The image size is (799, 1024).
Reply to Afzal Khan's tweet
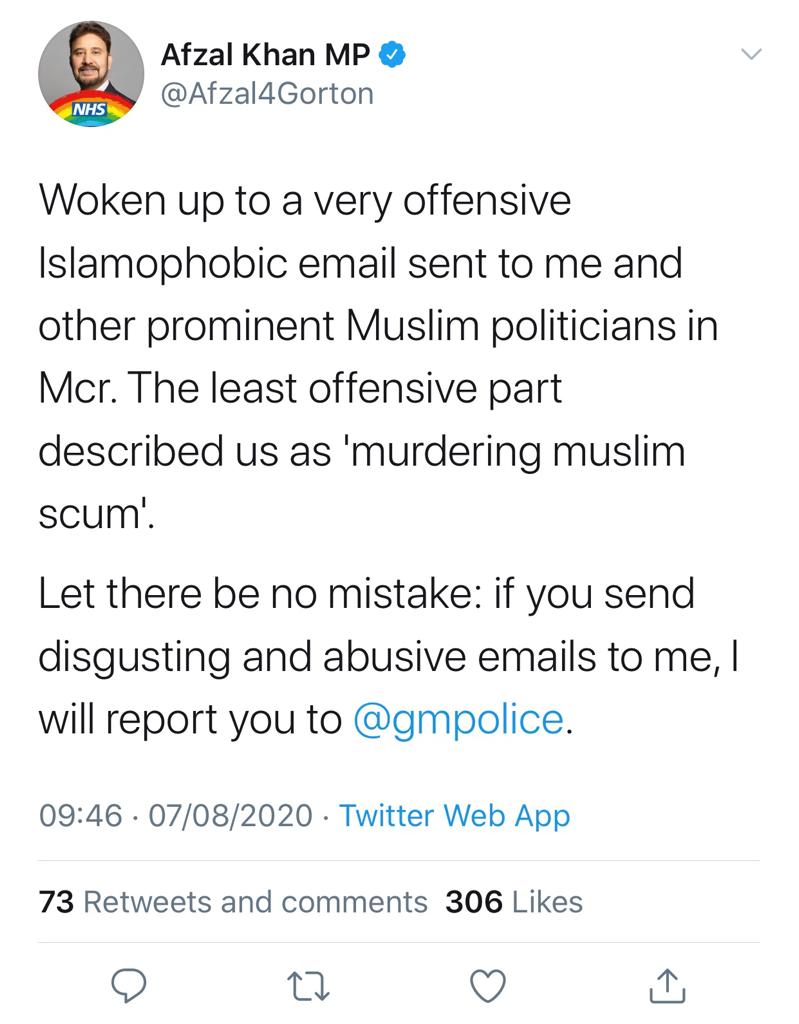pos(130,985)
